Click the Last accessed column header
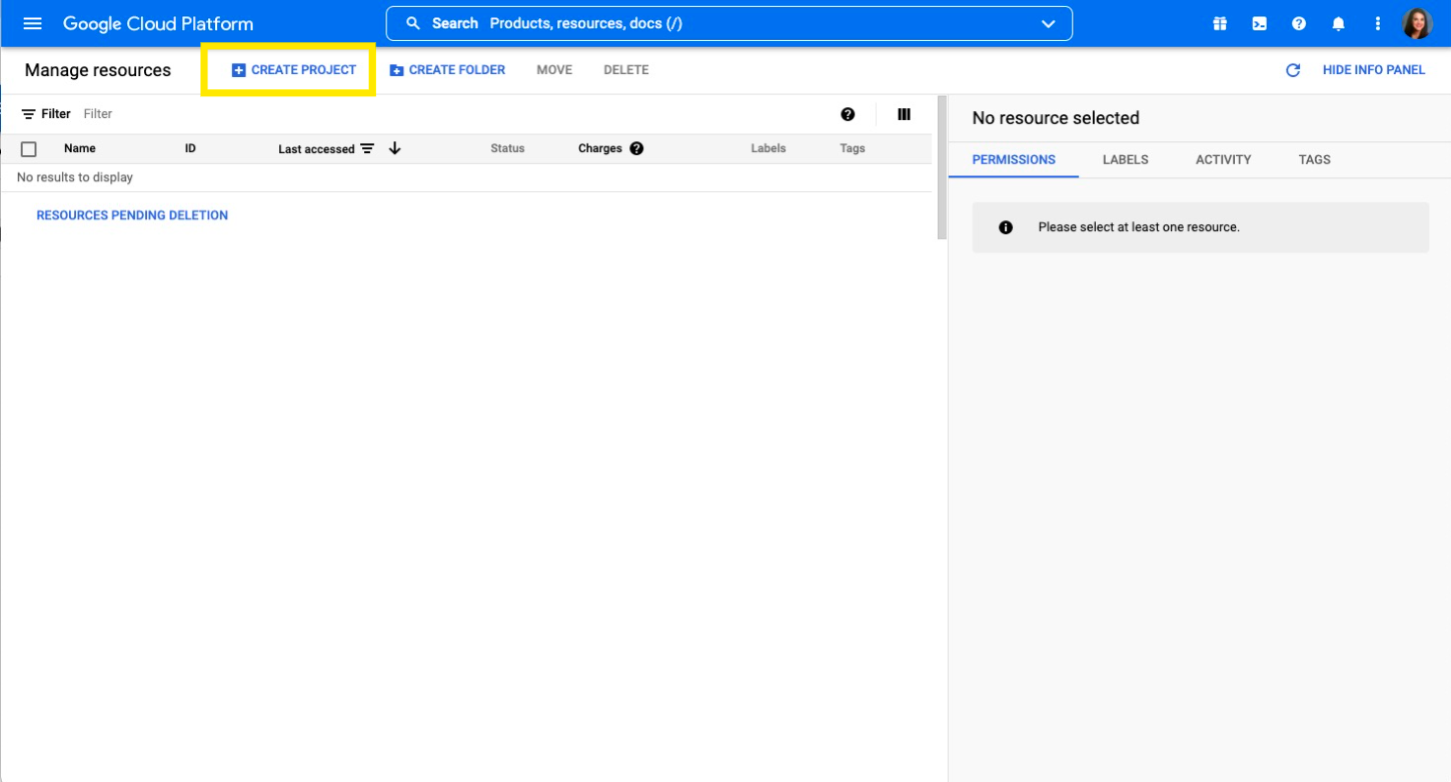The image size is (1451, 782). point(316,149)
